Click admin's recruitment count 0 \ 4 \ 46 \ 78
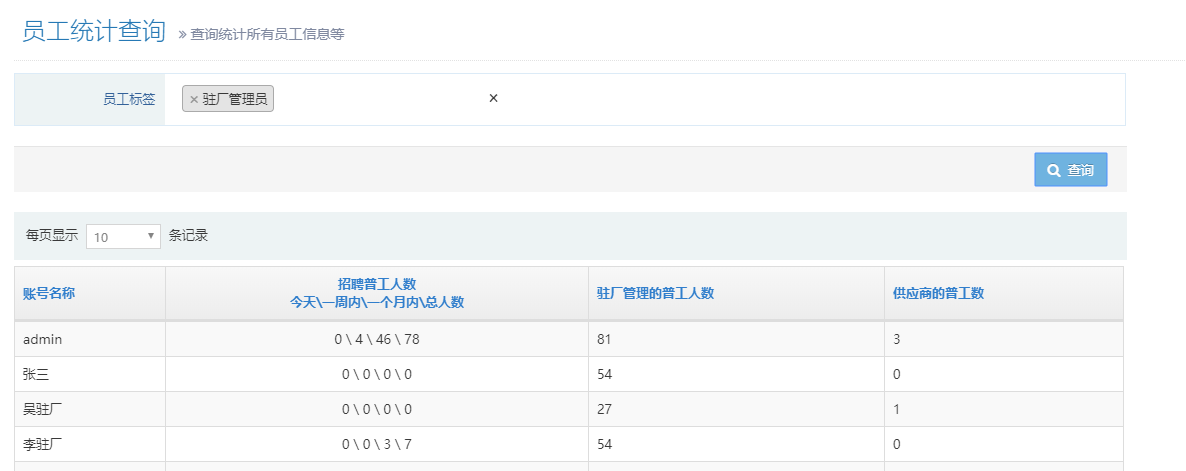This screenshot has width=1186, height=471. (376, 340)
